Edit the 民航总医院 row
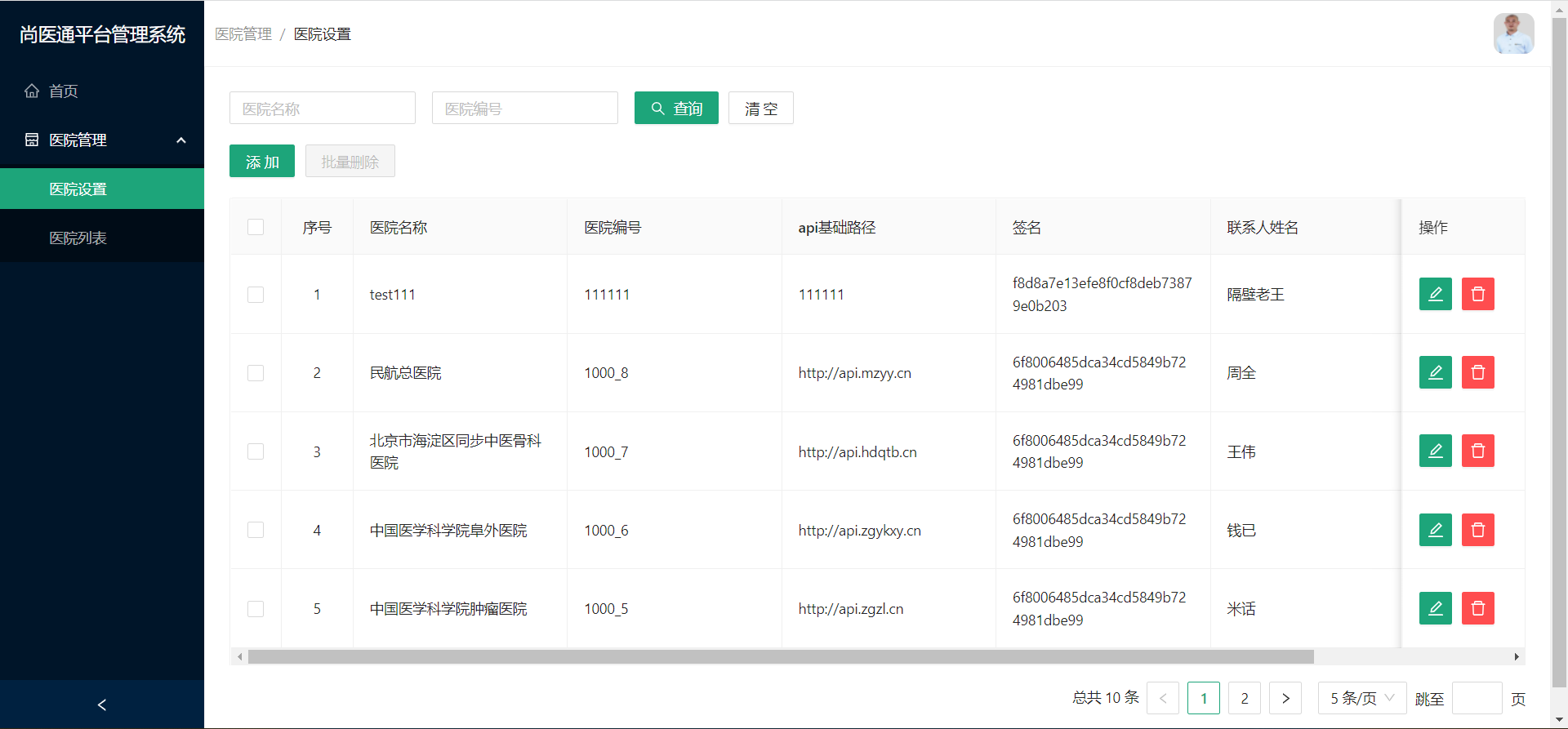Screen dimensions: 1568x729 (x=1435, y=372)
